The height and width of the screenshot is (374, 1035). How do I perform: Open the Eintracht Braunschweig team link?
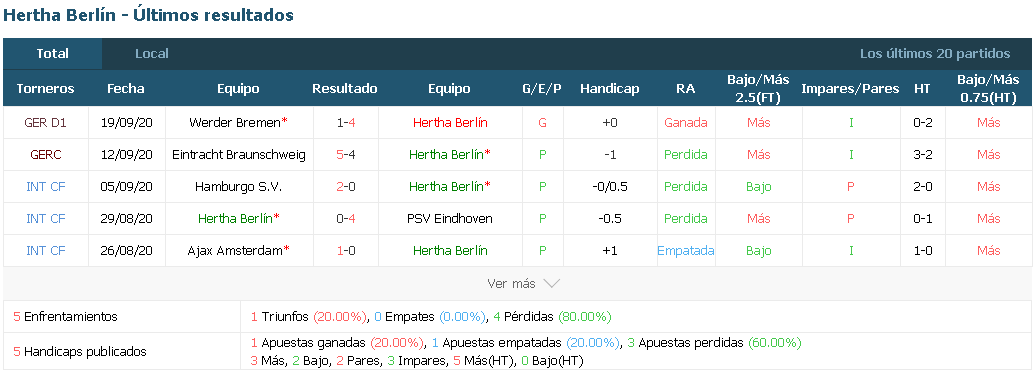point(238,154)
